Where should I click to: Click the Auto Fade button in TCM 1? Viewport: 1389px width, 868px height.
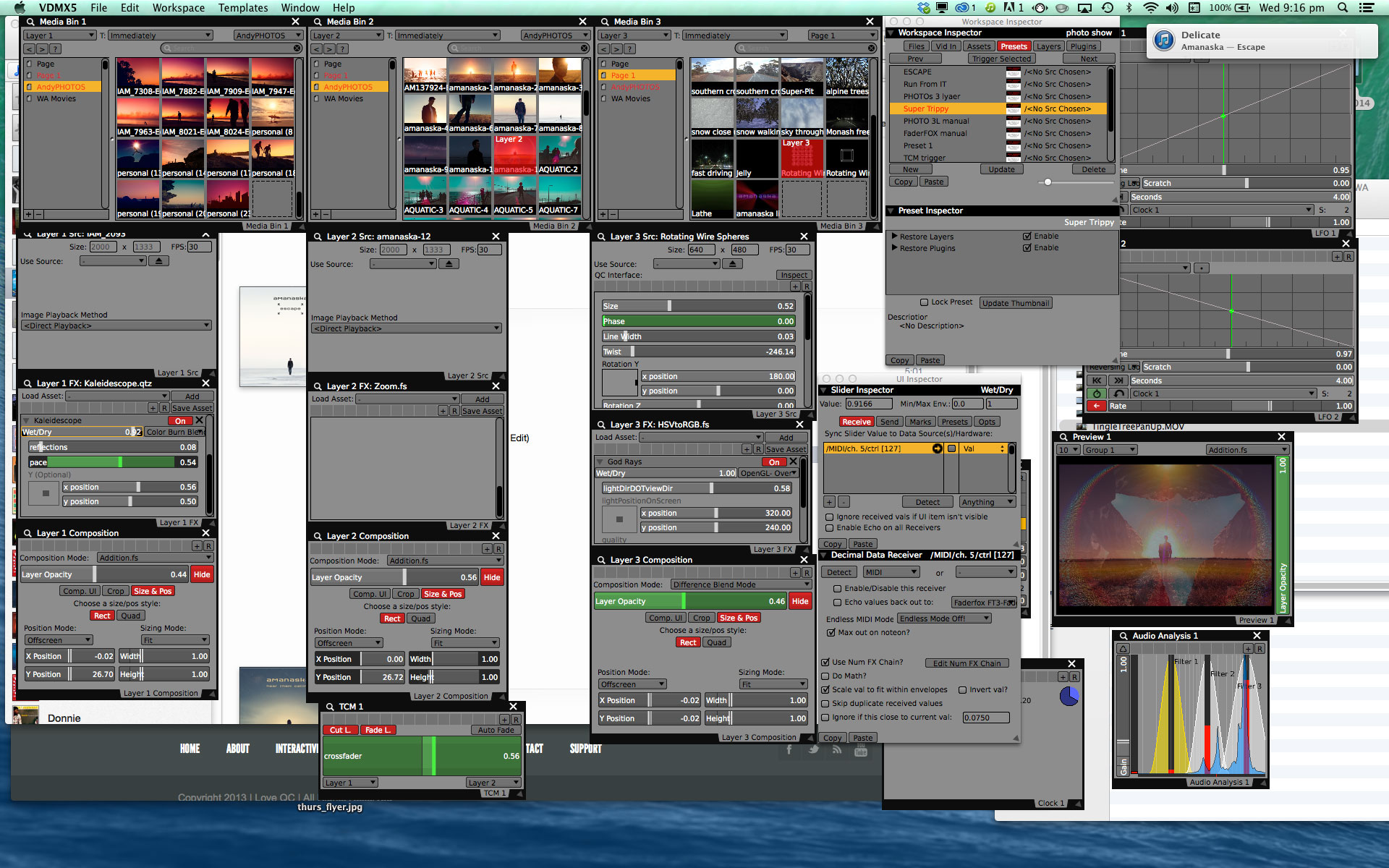(496, 730)
